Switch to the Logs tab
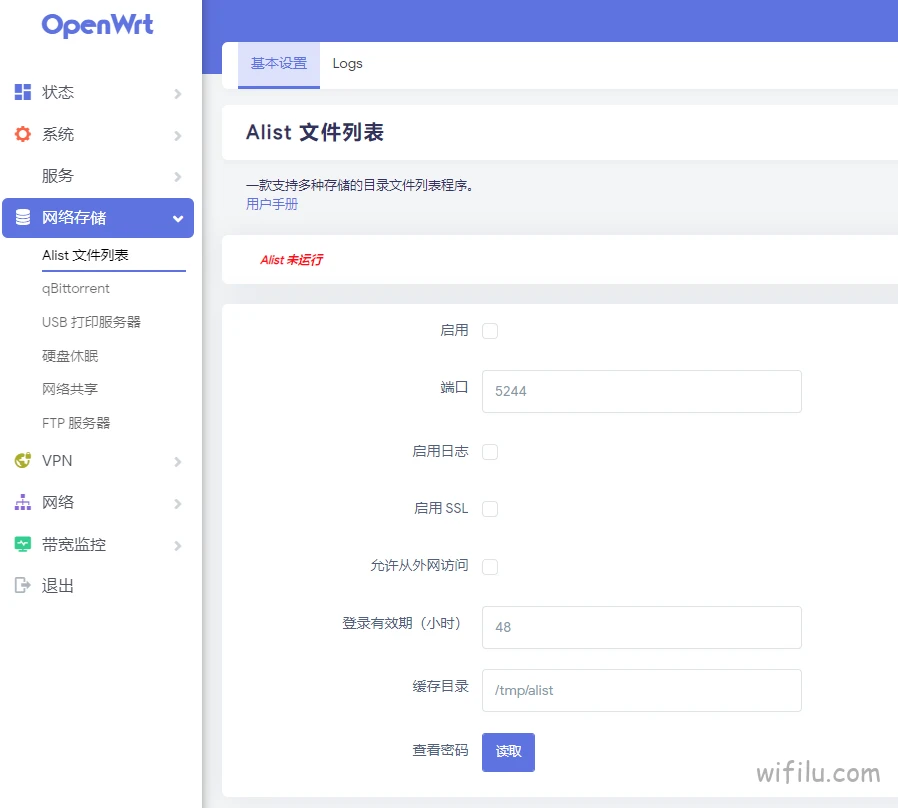The width and height of the screenshot is (898, 808). tap(347, 64)
